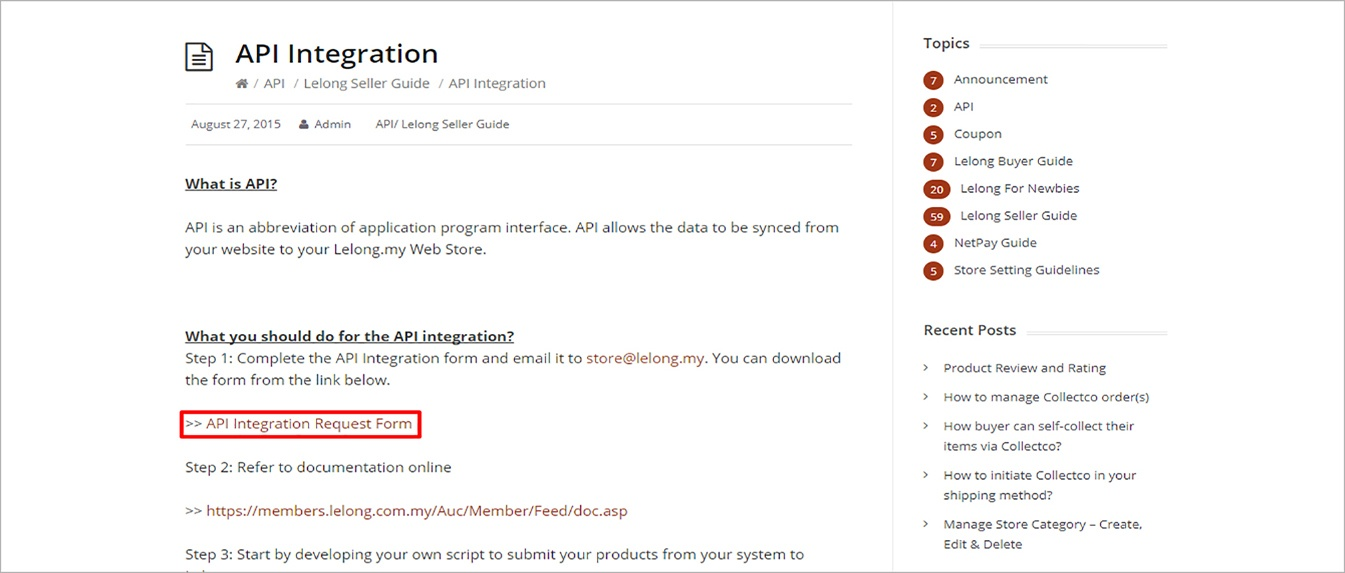This screenshot has width=1345, height=573.
Task: Open the NetPay Guide topic
Action: [995, 243]
